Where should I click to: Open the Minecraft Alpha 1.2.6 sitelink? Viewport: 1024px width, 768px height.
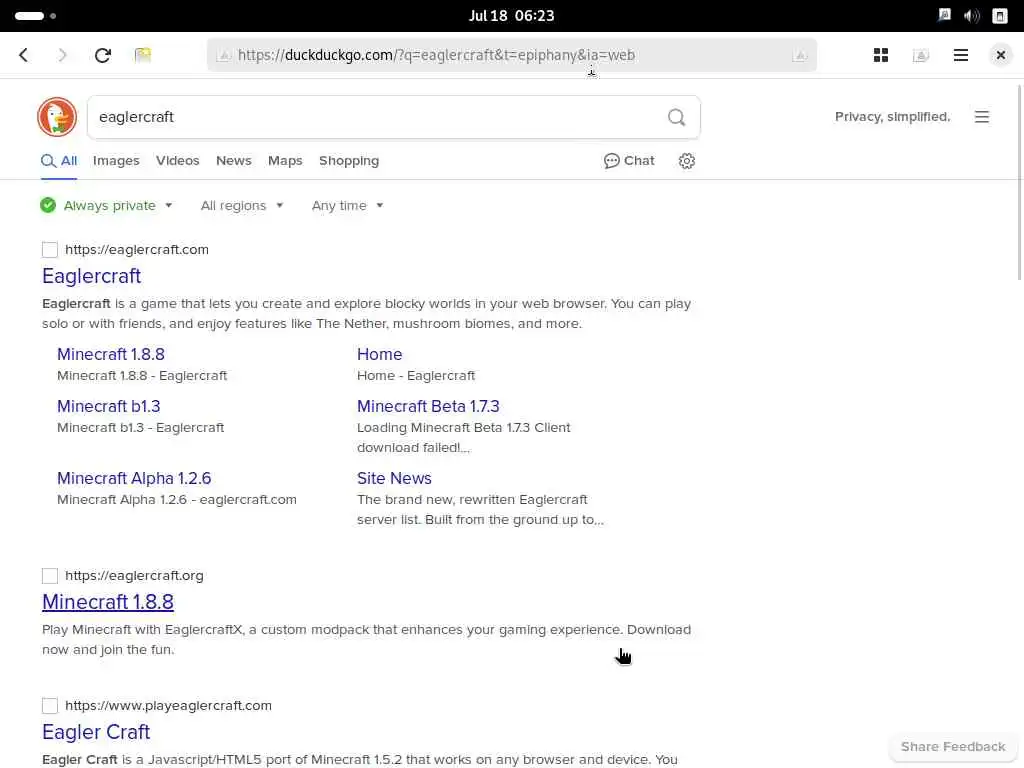(134, 478)
